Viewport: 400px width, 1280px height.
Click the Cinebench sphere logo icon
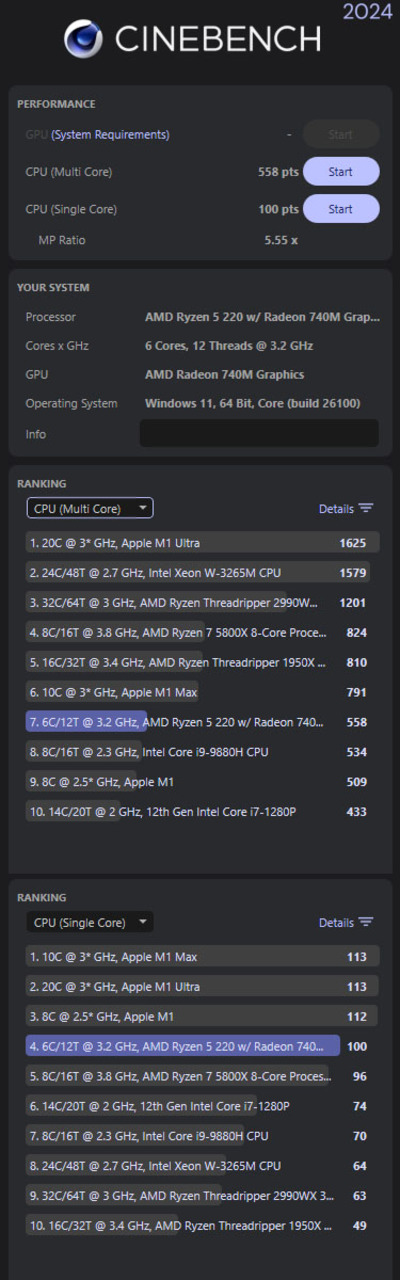(x=84, y=39)
